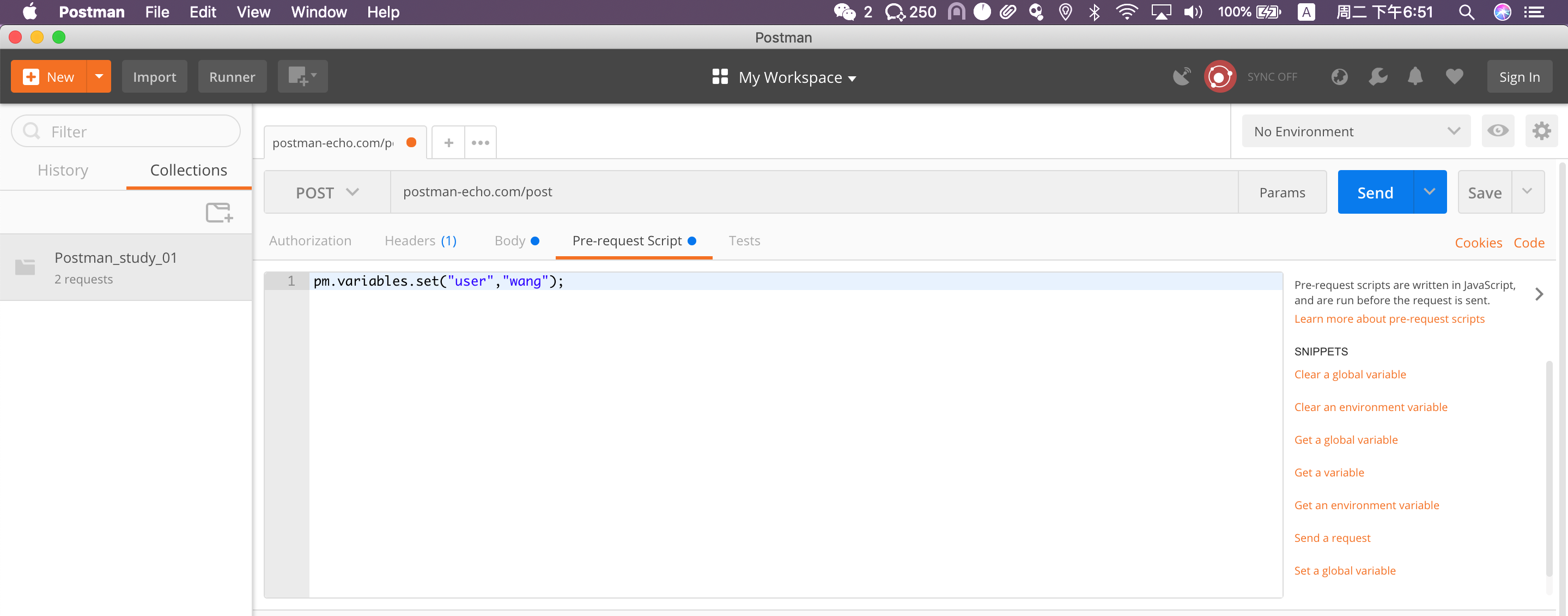
Task: Open manage environments gear icon
Action: [x=1541, y=131]
